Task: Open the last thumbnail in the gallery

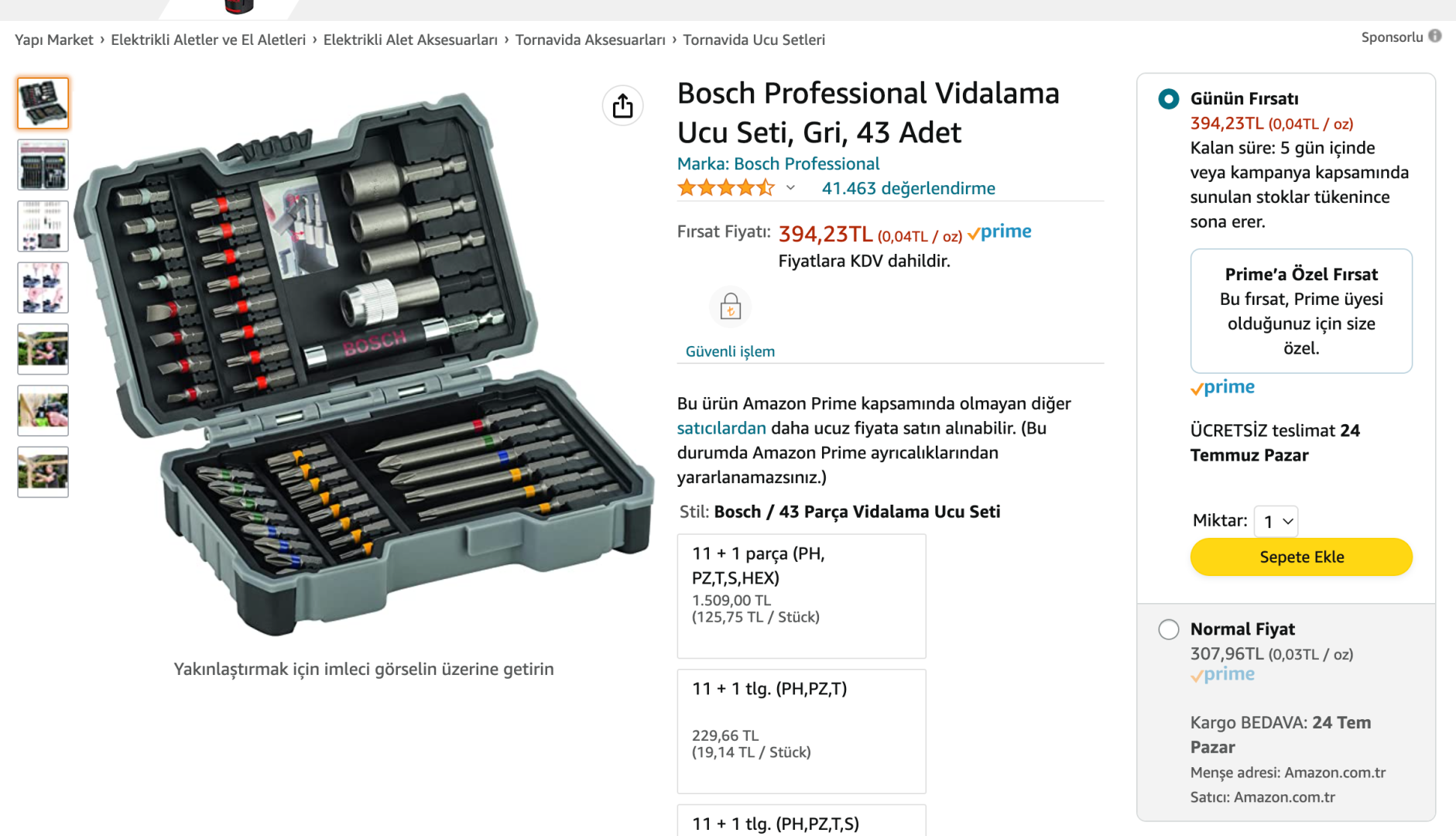Action: [43, 471]
